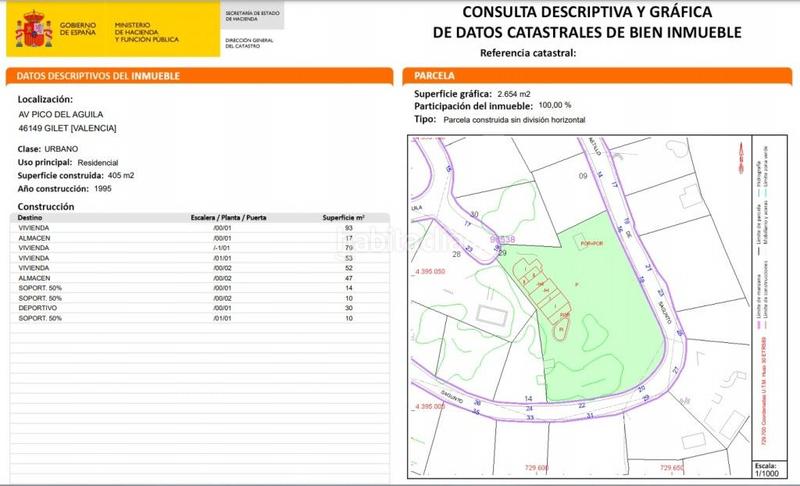800x486 pixels.
Task: Click the Superficie m² column header
Action: pos(343,217)
